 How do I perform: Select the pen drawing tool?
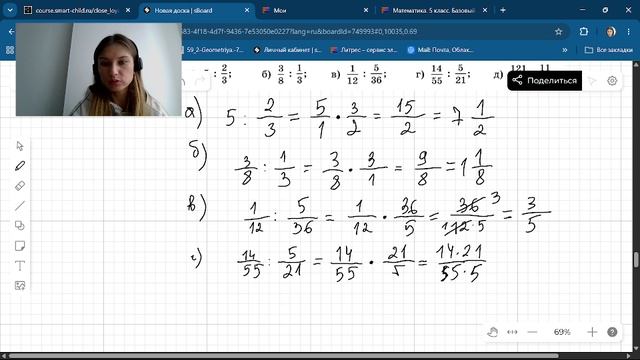(20, 166)
